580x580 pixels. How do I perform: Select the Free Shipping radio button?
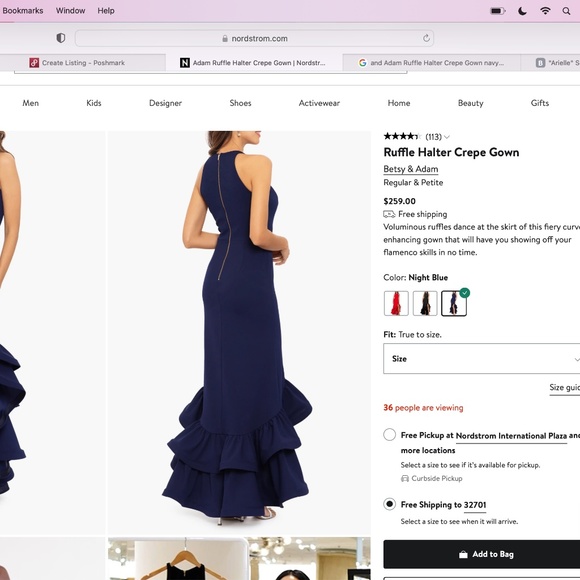390,504
